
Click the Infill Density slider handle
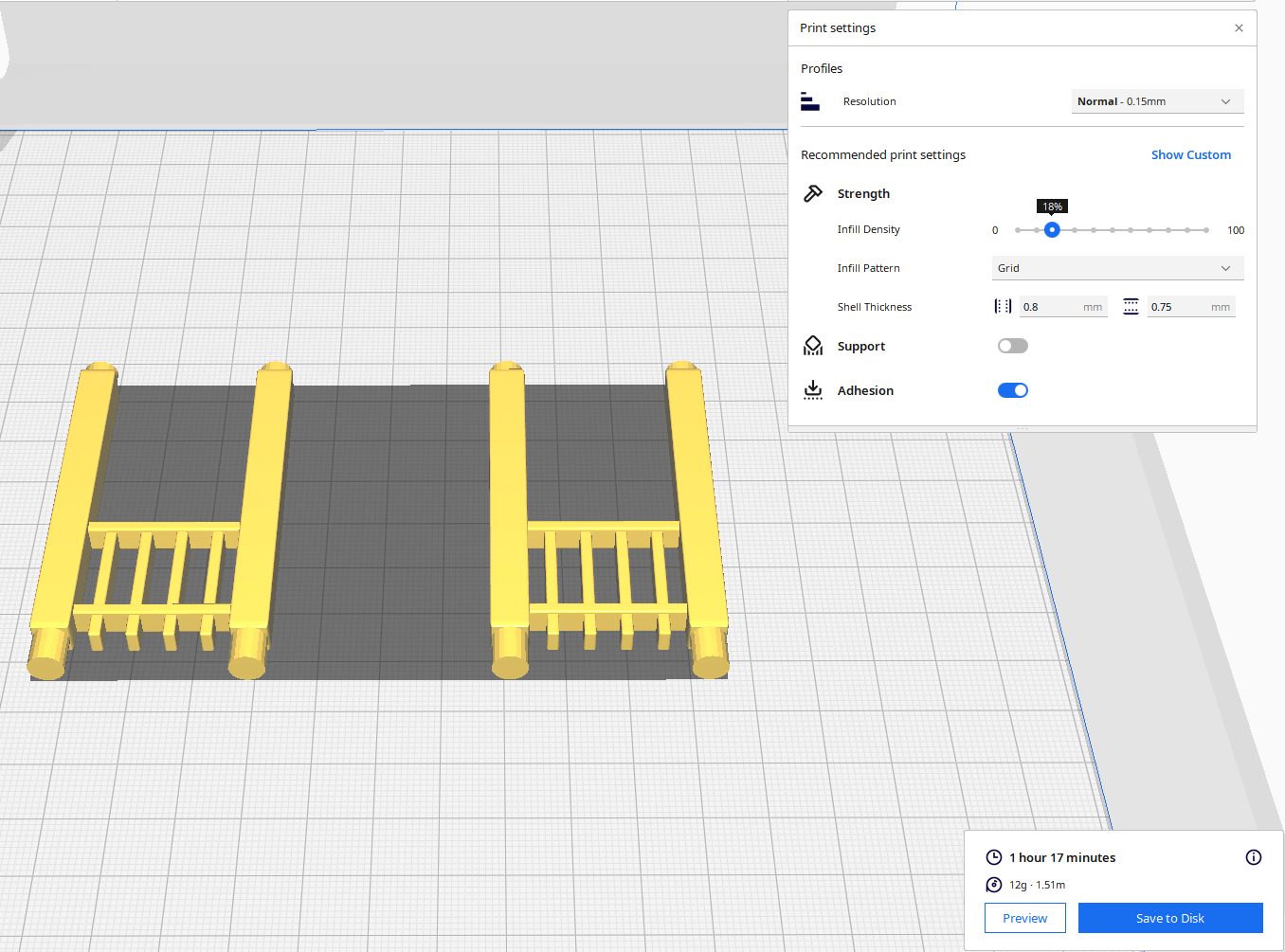coord(1052,230)
